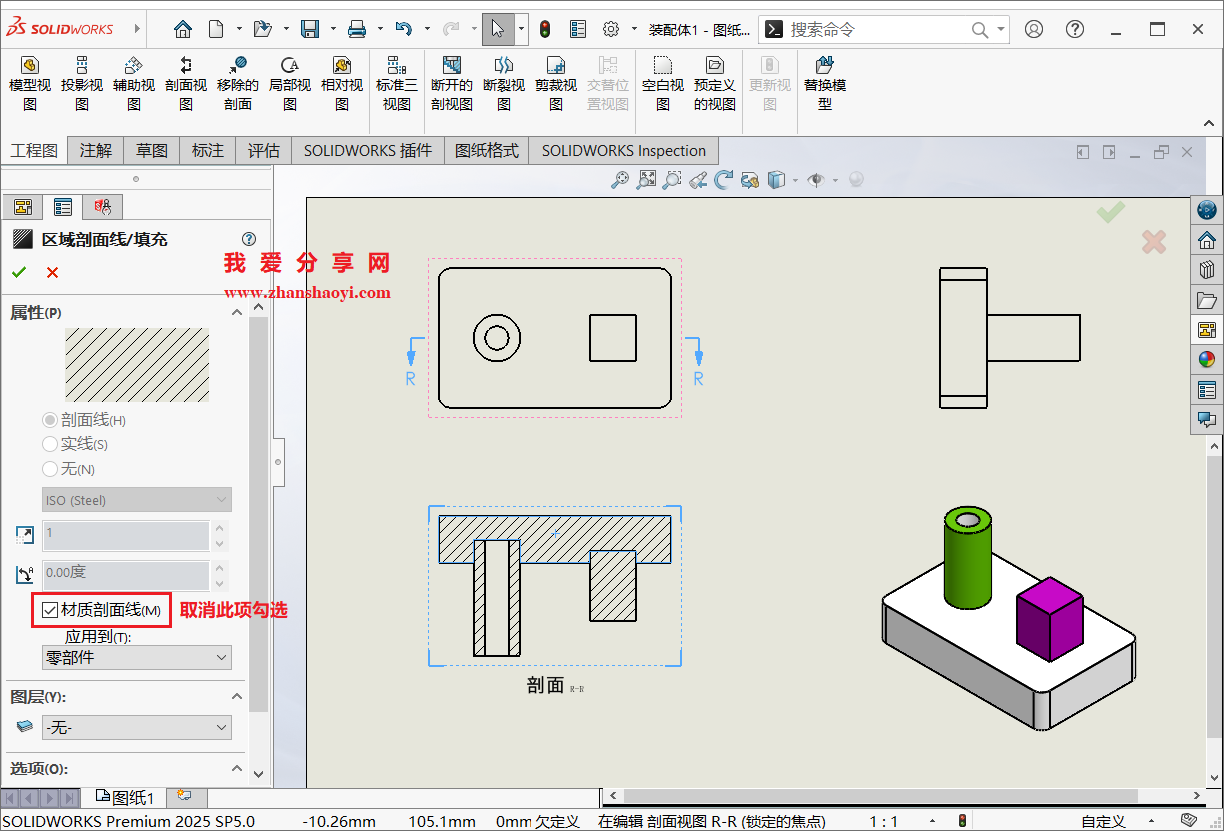Save the drawing
Image resolution: width=1224 pixels, height=831 pixels.
coord(310,29)
